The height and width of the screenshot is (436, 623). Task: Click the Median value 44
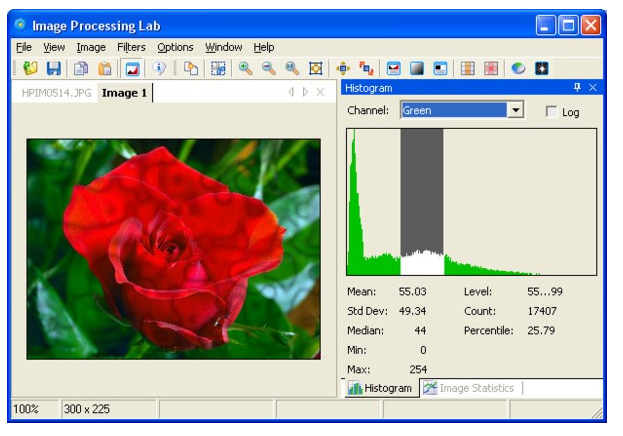420,330
